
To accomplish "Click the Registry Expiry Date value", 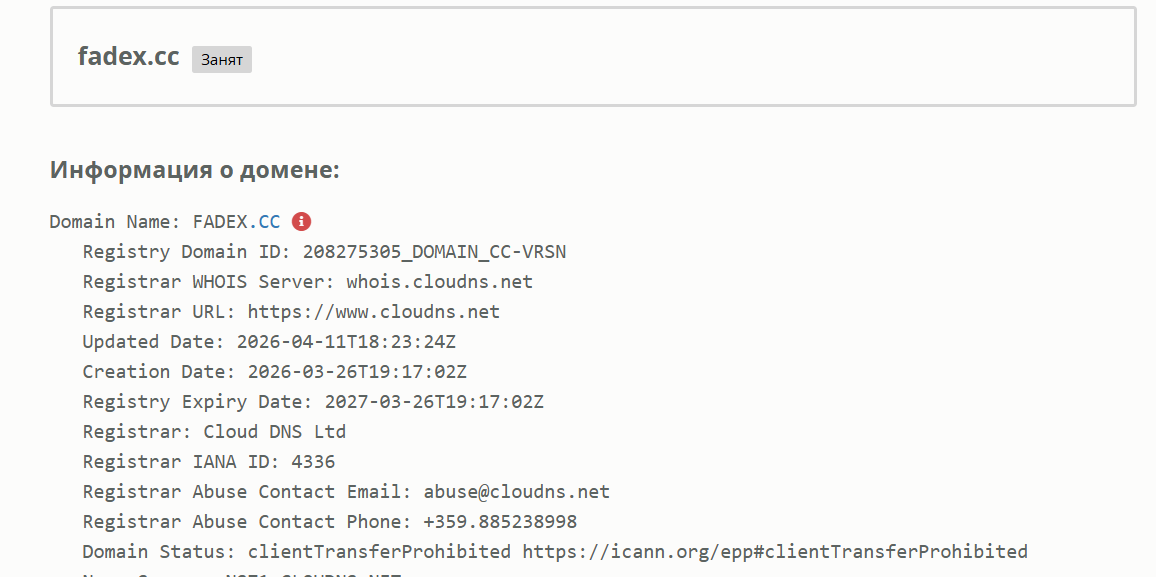I will 434,402.
